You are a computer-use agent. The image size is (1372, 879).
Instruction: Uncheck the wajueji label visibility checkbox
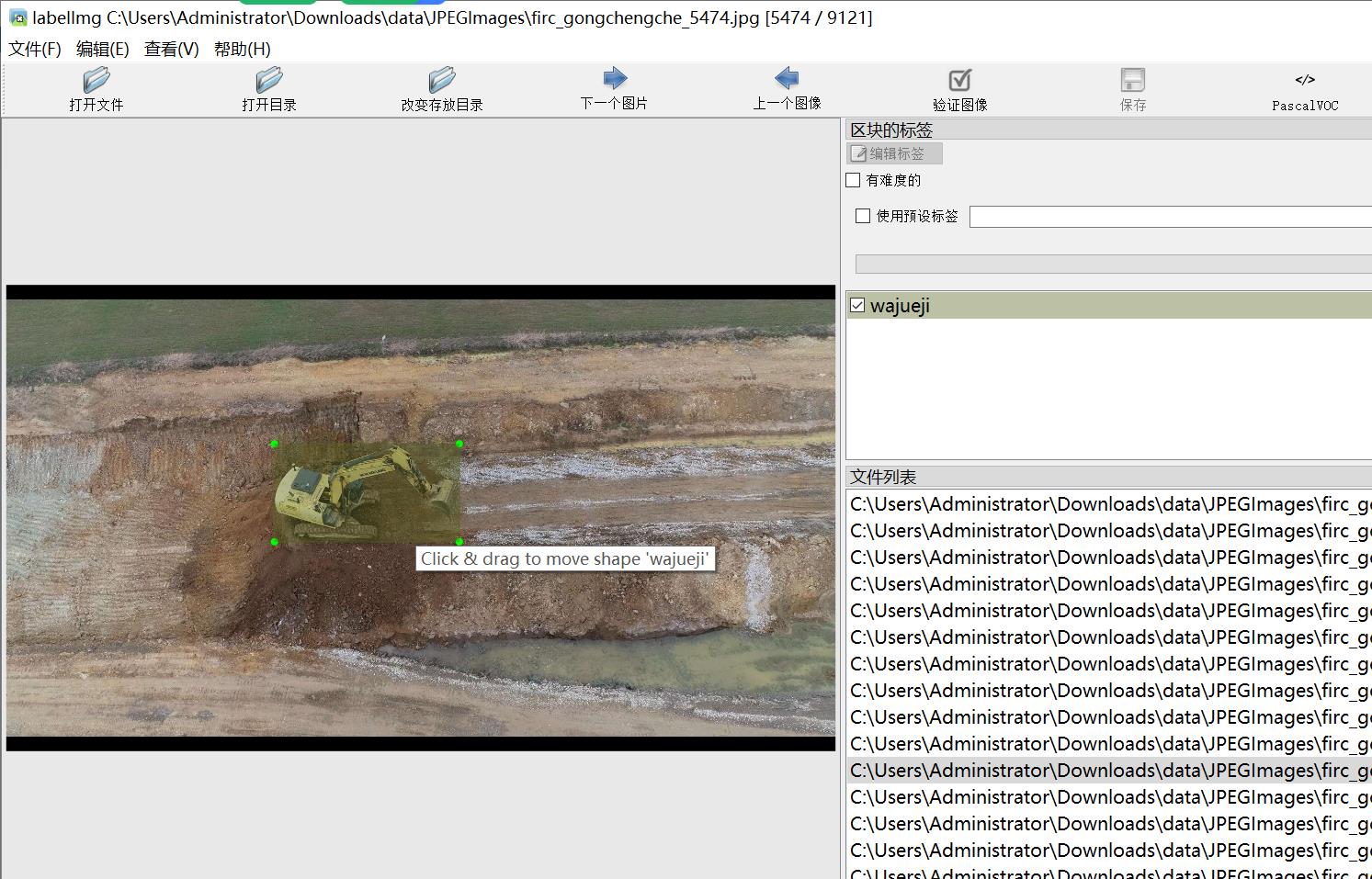pyautogui.click(x=857, y=305)
